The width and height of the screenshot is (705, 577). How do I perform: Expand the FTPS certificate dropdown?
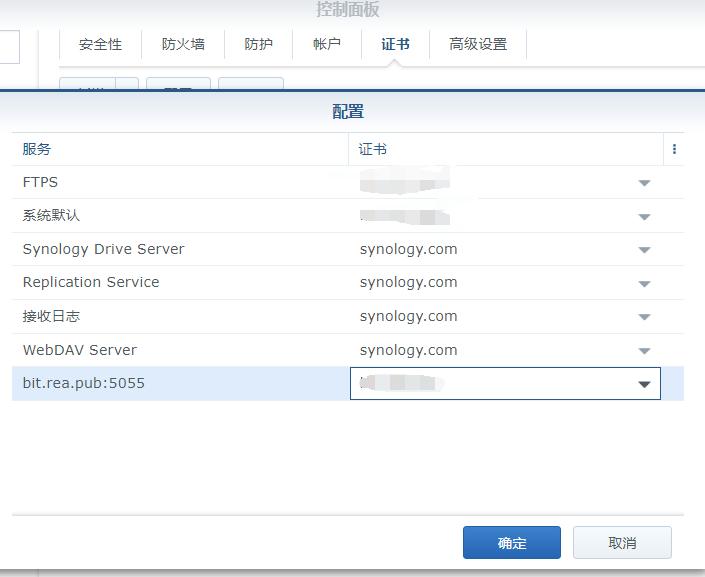tap(644, 183)
